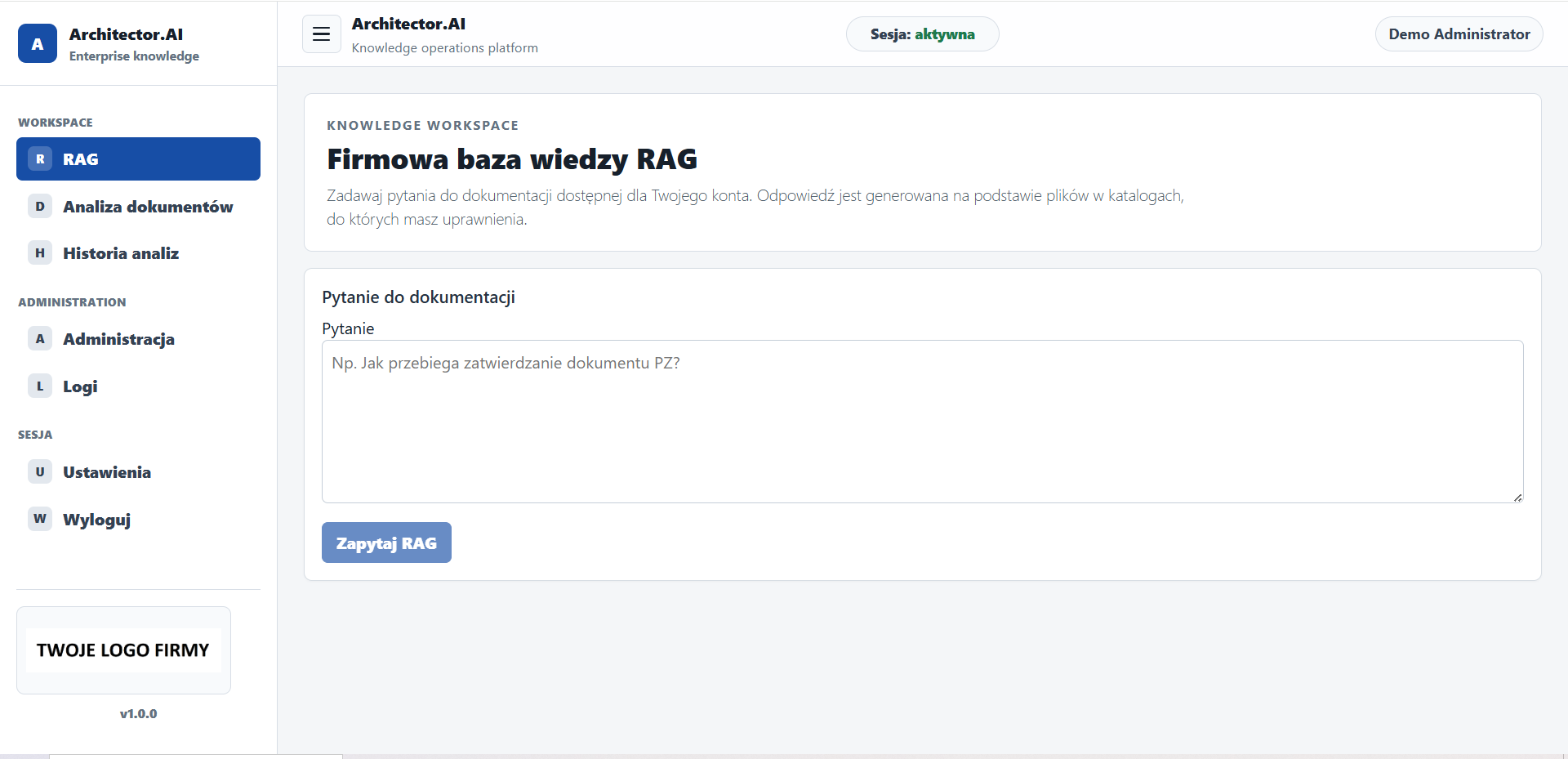
Task: Click the WORKSPACE section header
Action: [56, 123]
